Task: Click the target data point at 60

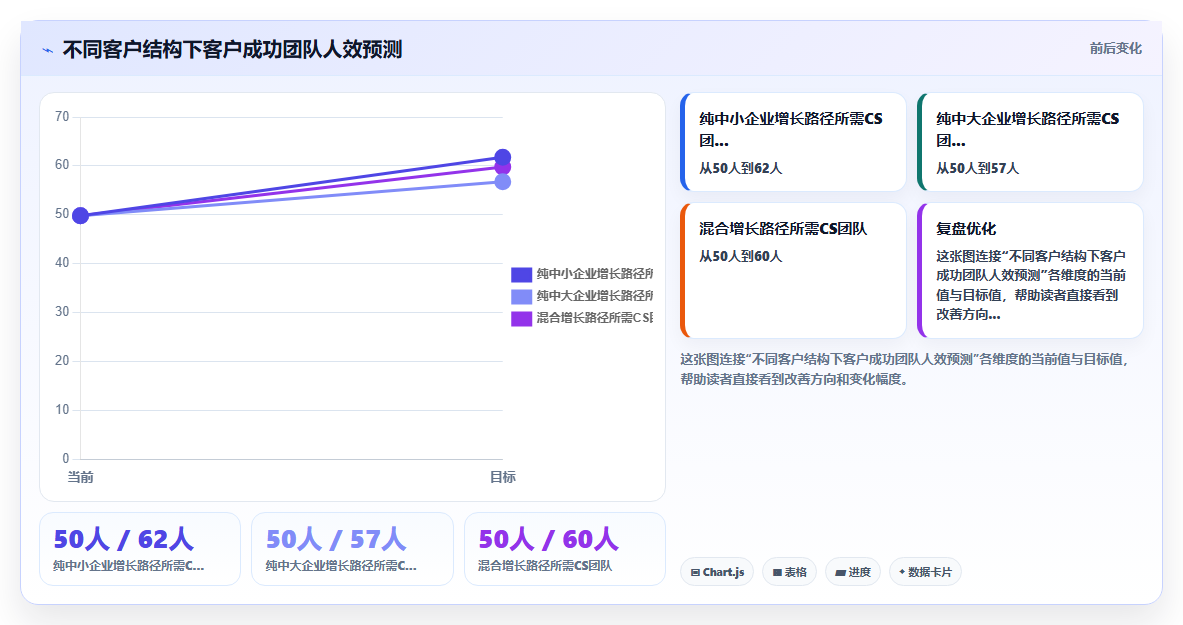Action: [502, 168]
